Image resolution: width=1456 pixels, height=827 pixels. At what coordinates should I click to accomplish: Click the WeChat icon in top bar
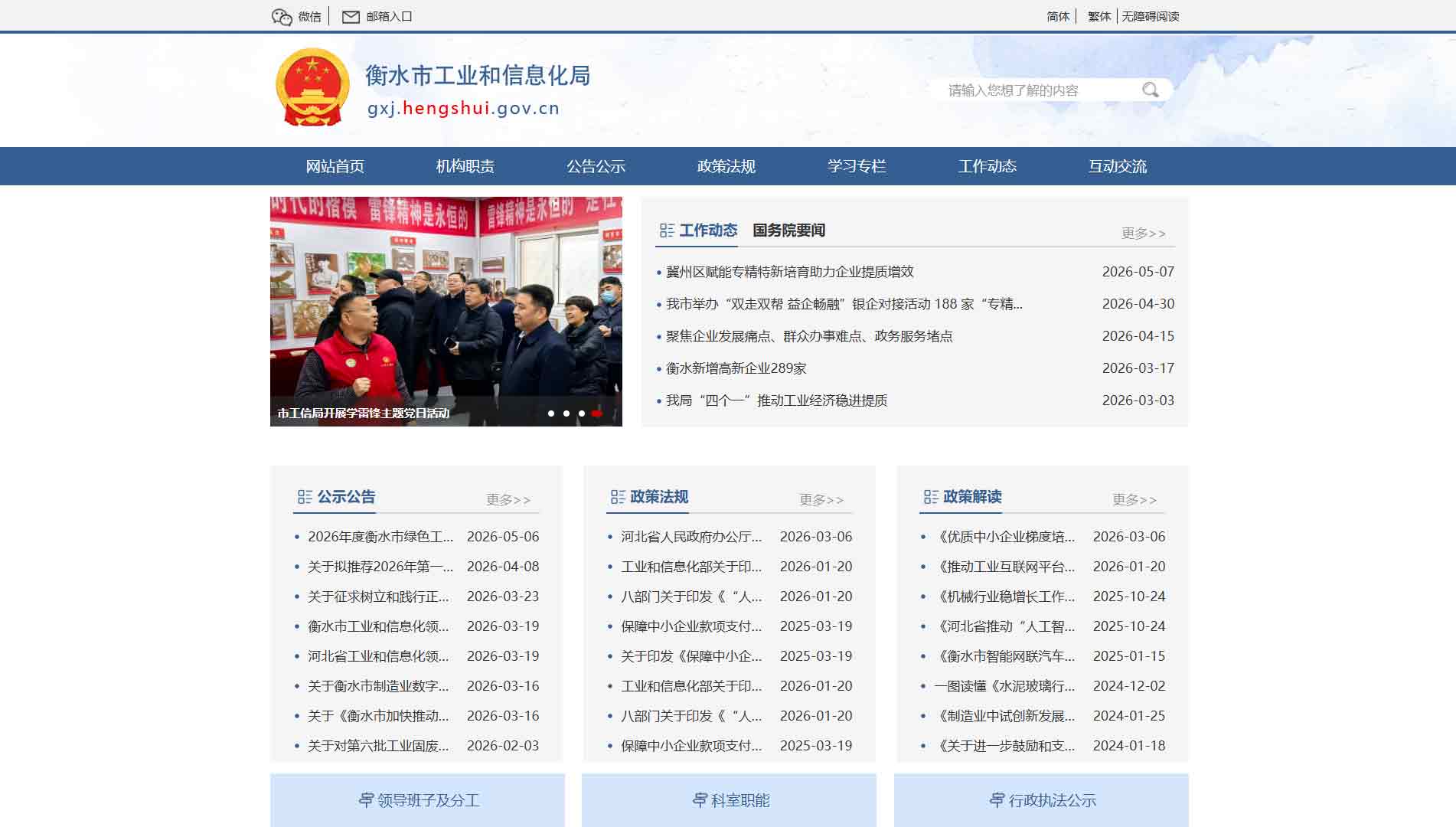coord(282,17)
